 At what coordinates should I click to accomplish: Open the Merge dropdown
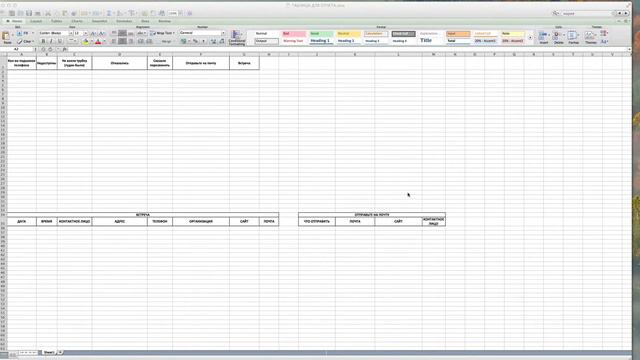coord(167,41)
